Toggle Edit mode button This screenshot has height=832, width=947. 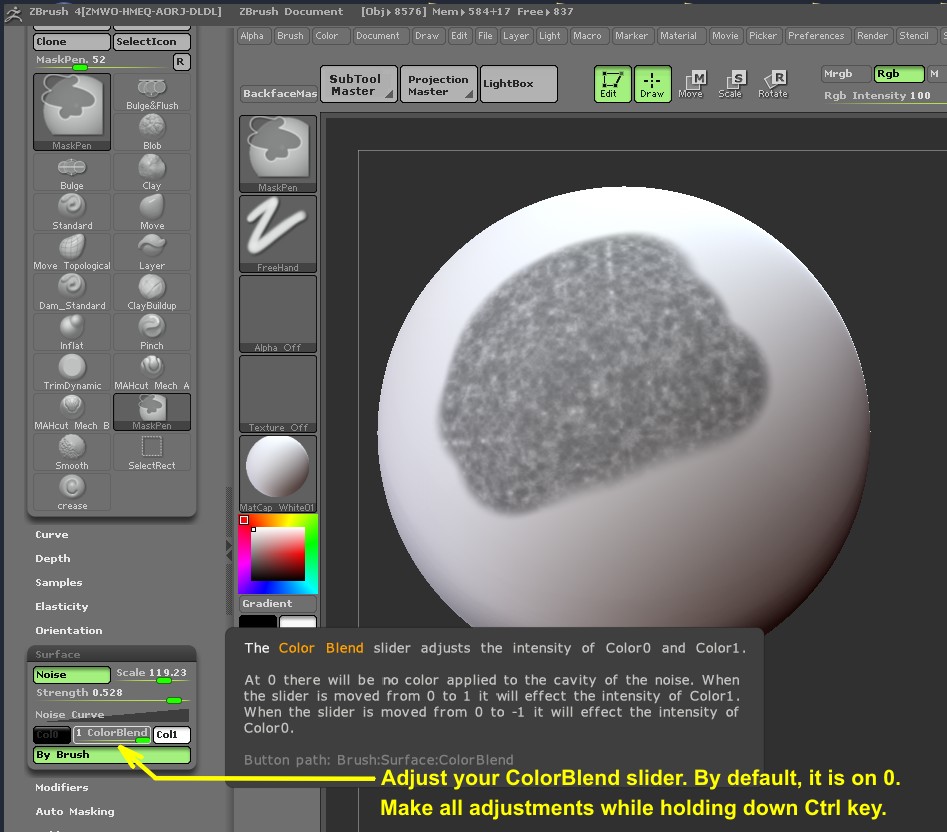tap(612, 84)
